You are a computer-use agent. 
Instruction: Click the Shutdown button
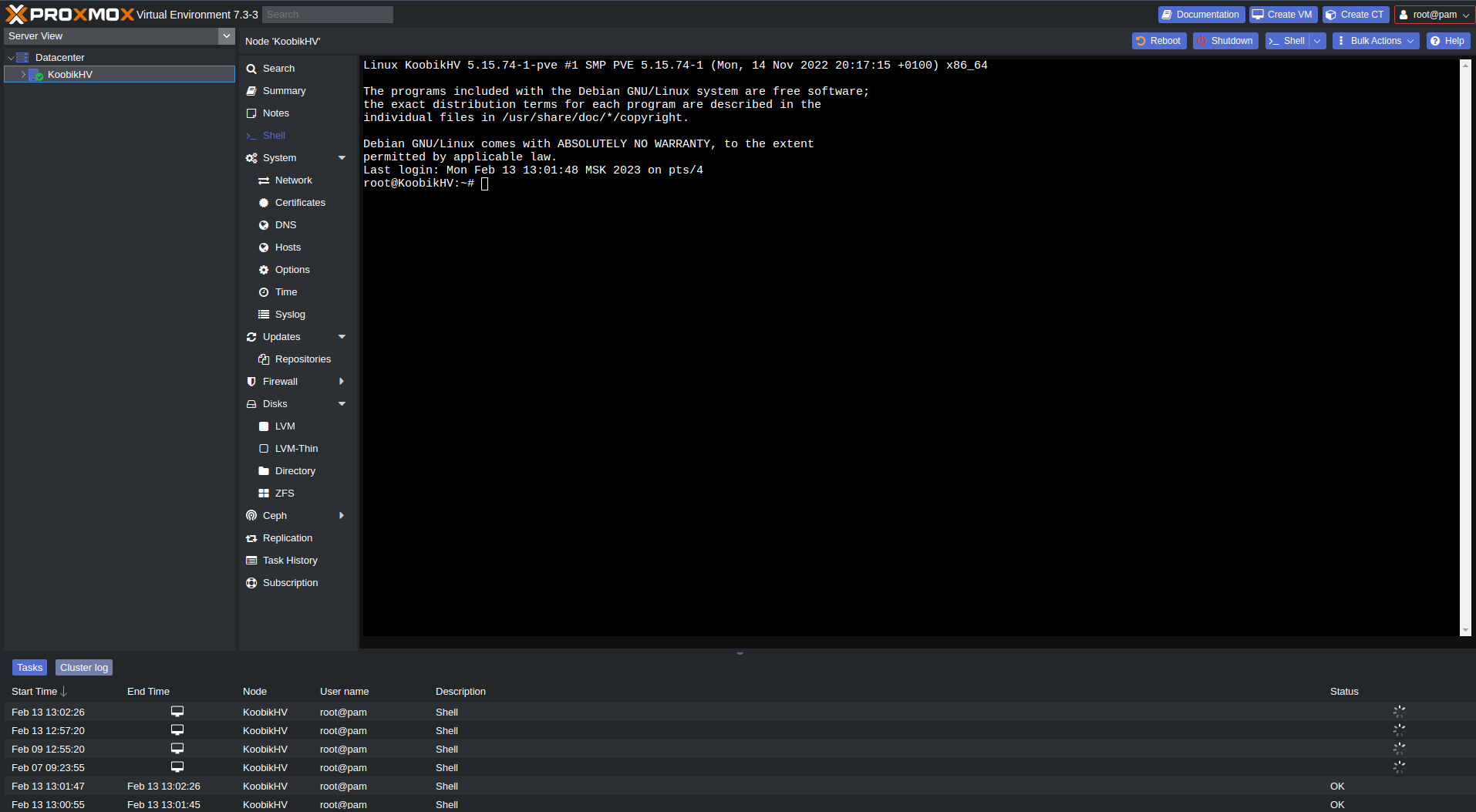(x=1225, y=41)
